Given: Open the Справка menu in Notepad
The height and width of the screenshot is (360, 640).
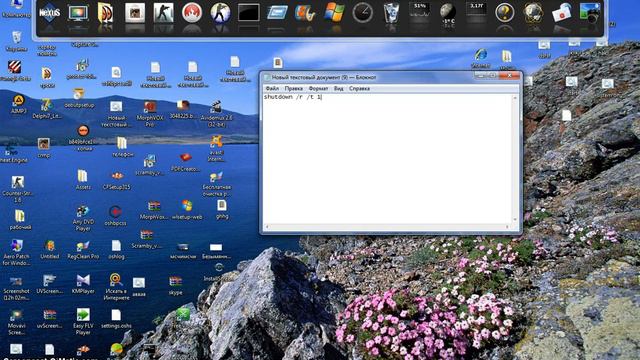Looking at the screenshot, I should pyautogui.click(x=359, y=88).
